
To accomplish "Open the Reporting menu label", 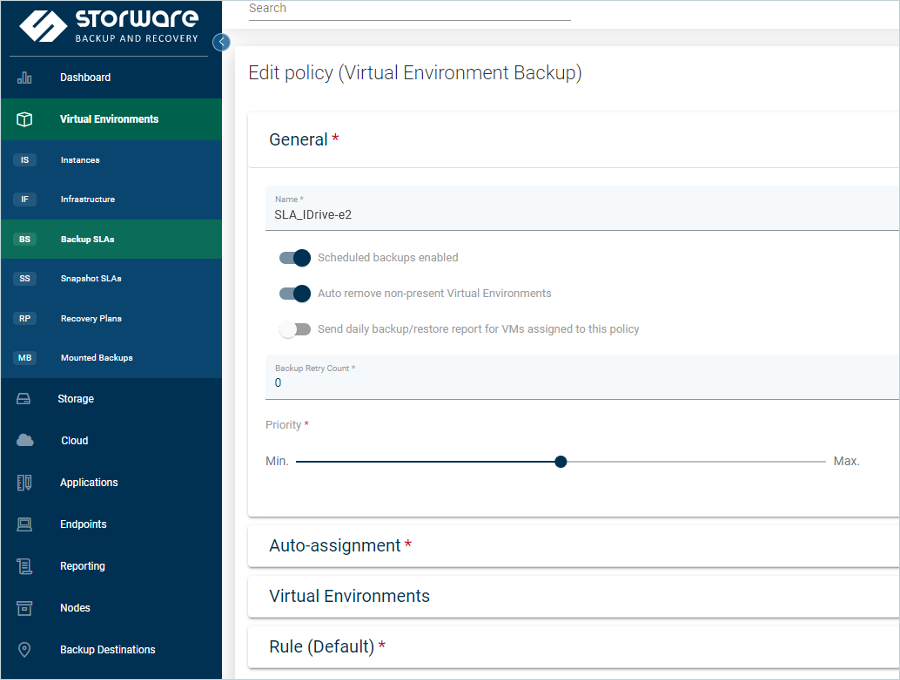I will (x=83, y=566).
